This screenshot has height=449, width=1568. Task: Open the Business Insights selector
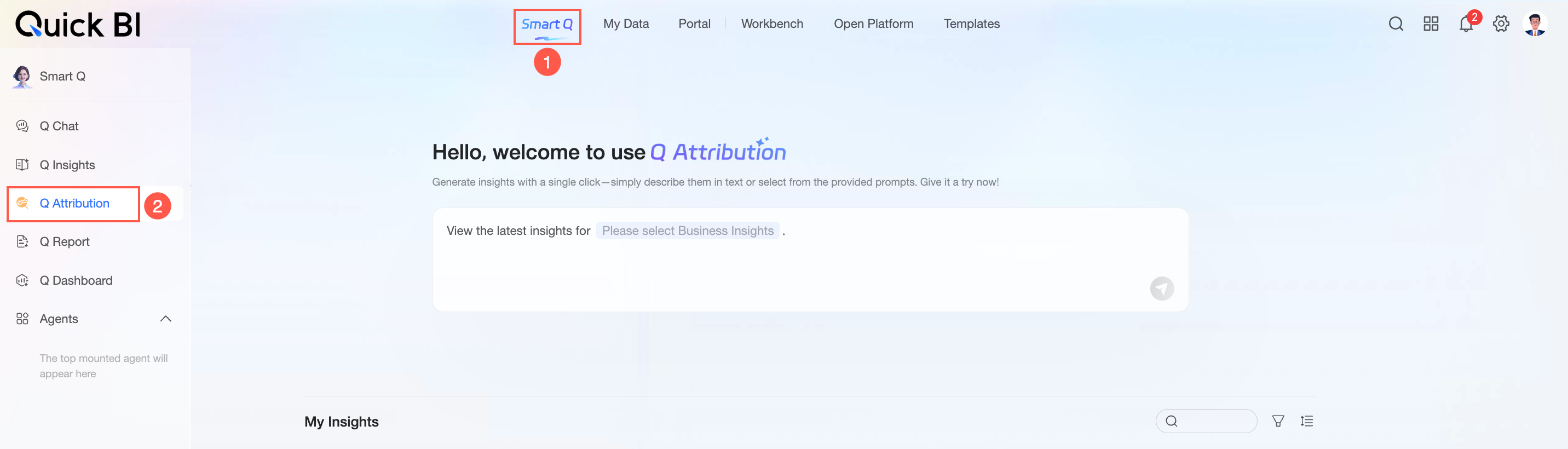click(x=687, y=231)
